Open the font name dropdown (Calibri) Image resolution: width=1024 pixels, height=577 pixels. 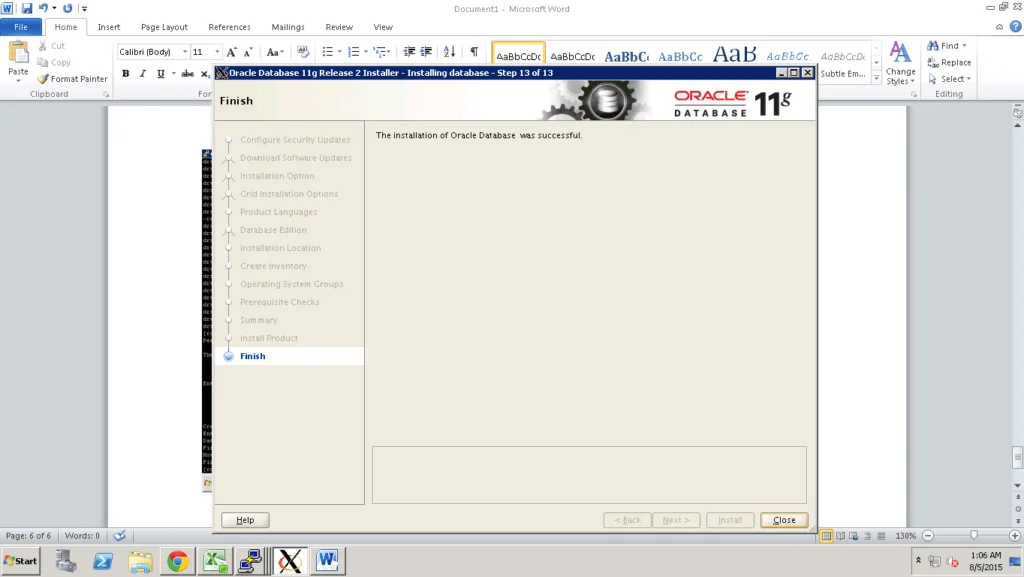(x=185, y=52)
